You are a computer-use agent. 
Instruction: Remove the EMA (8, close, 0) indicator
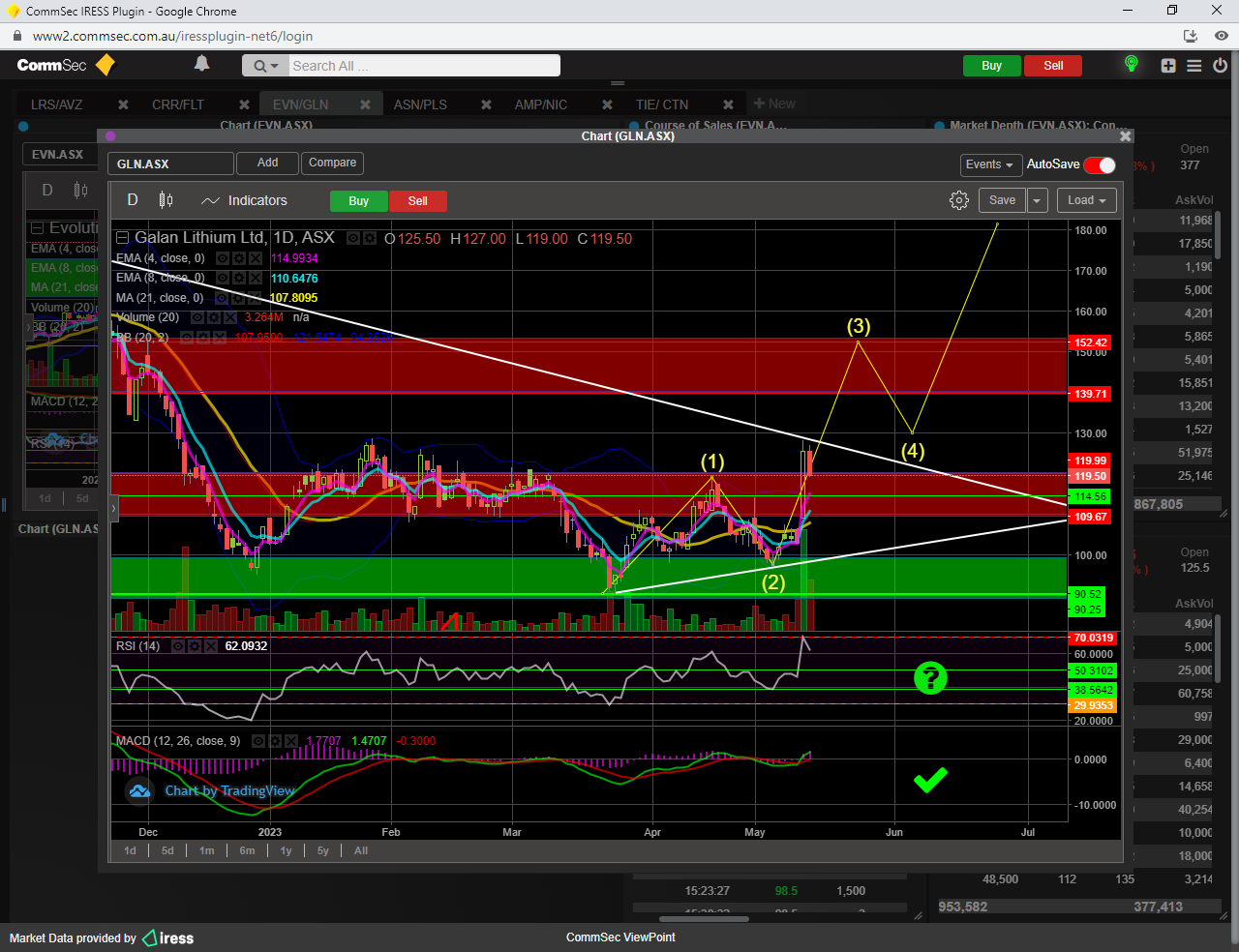coord(255,279)
